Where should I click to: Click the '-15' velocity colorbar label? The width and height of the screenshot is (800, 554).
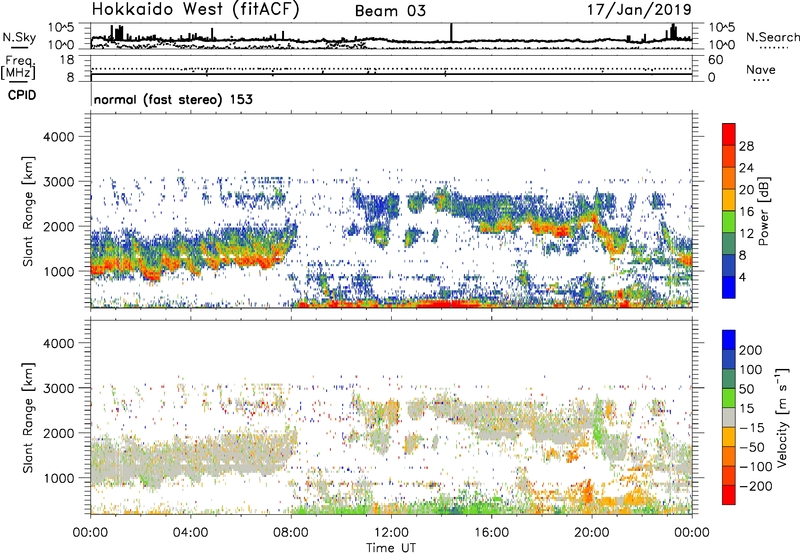[x=751, y=428]
